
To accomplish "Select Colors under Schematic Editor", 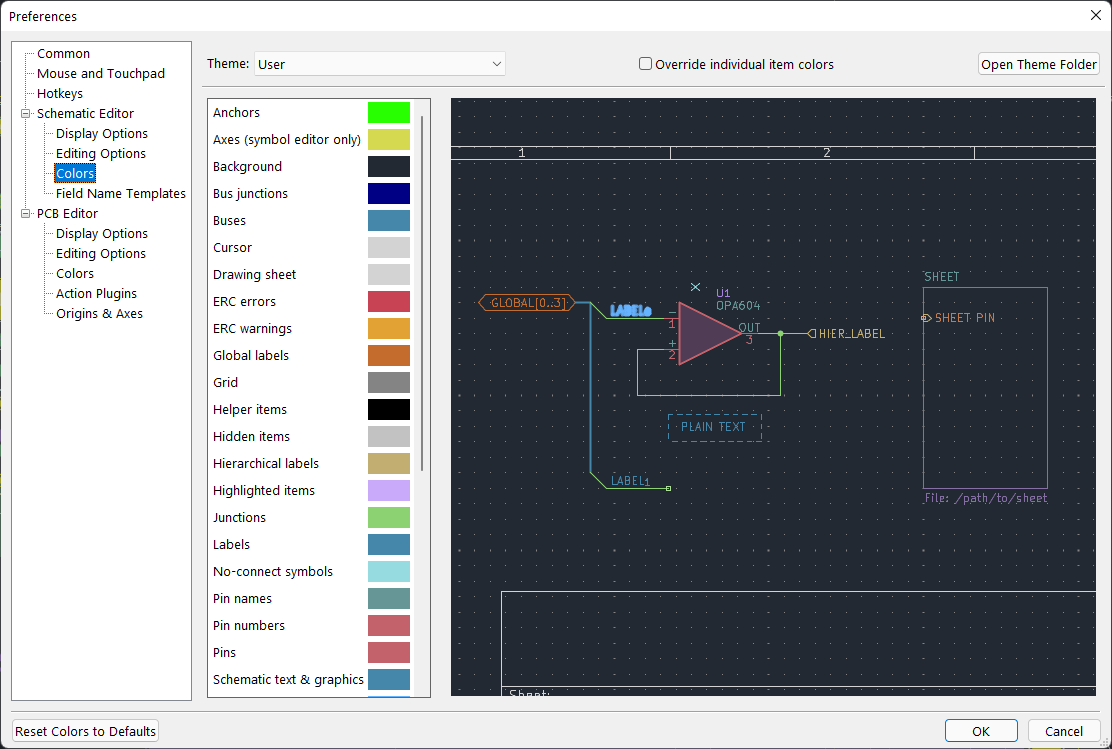I will [74, 173].
